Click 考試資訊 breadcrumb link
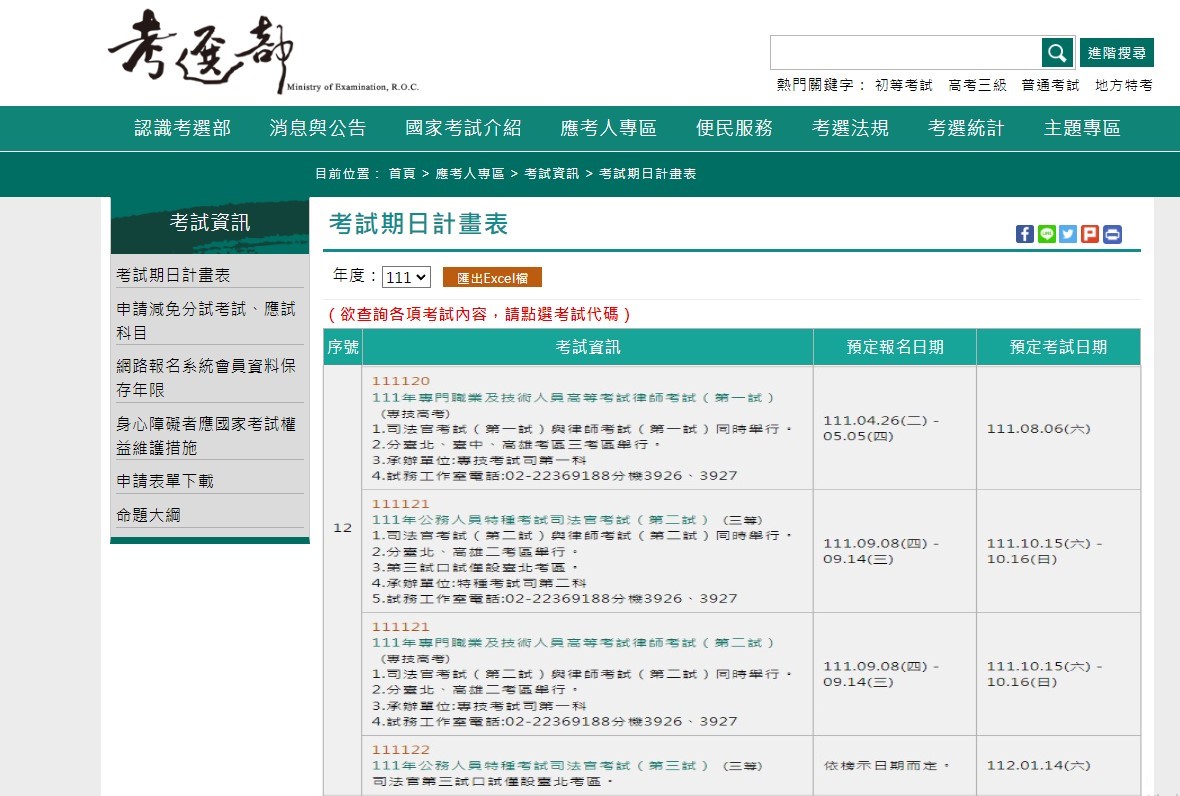This screenshot has width=1180, height=796. pos(552,174)
